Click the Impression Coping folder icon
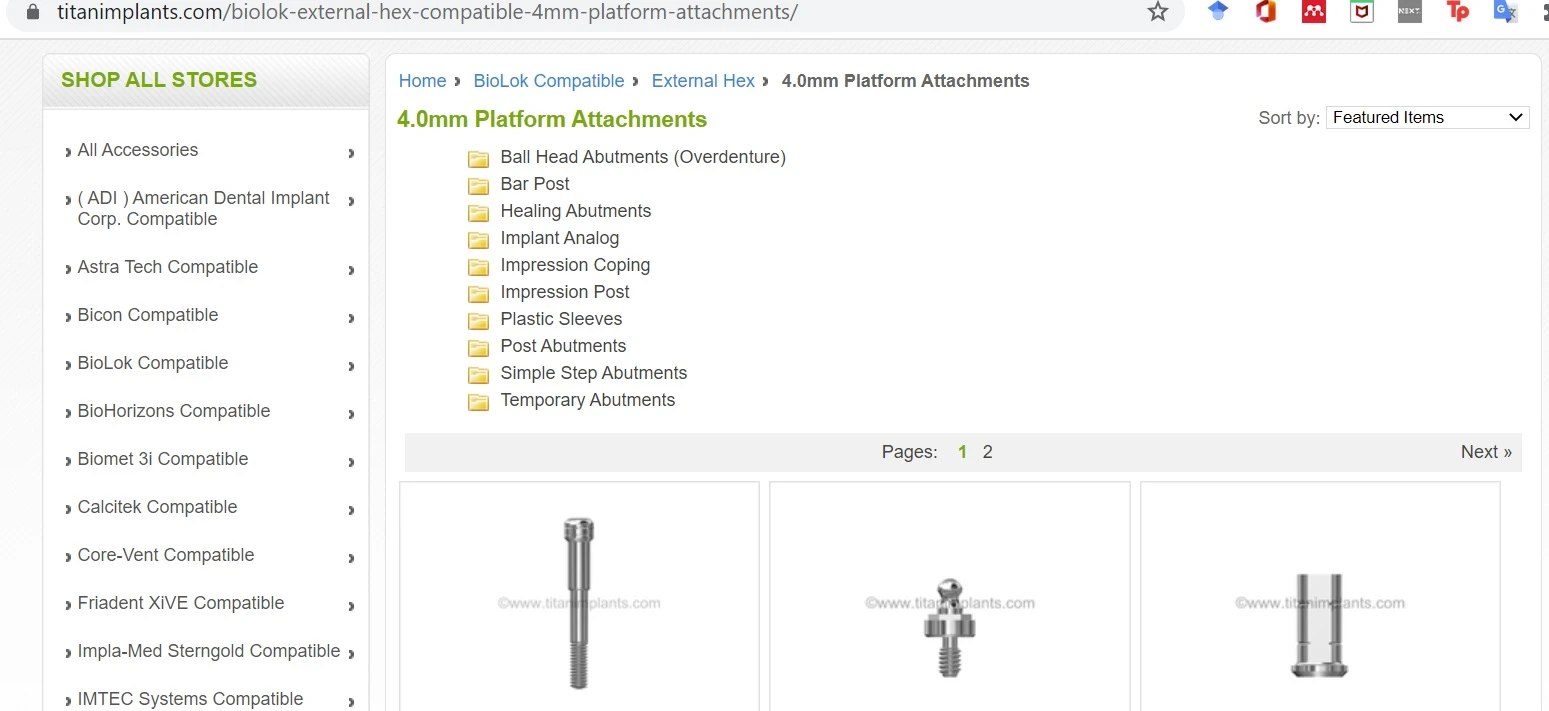This screenshot has width=1549, height=711. (479, 267)
